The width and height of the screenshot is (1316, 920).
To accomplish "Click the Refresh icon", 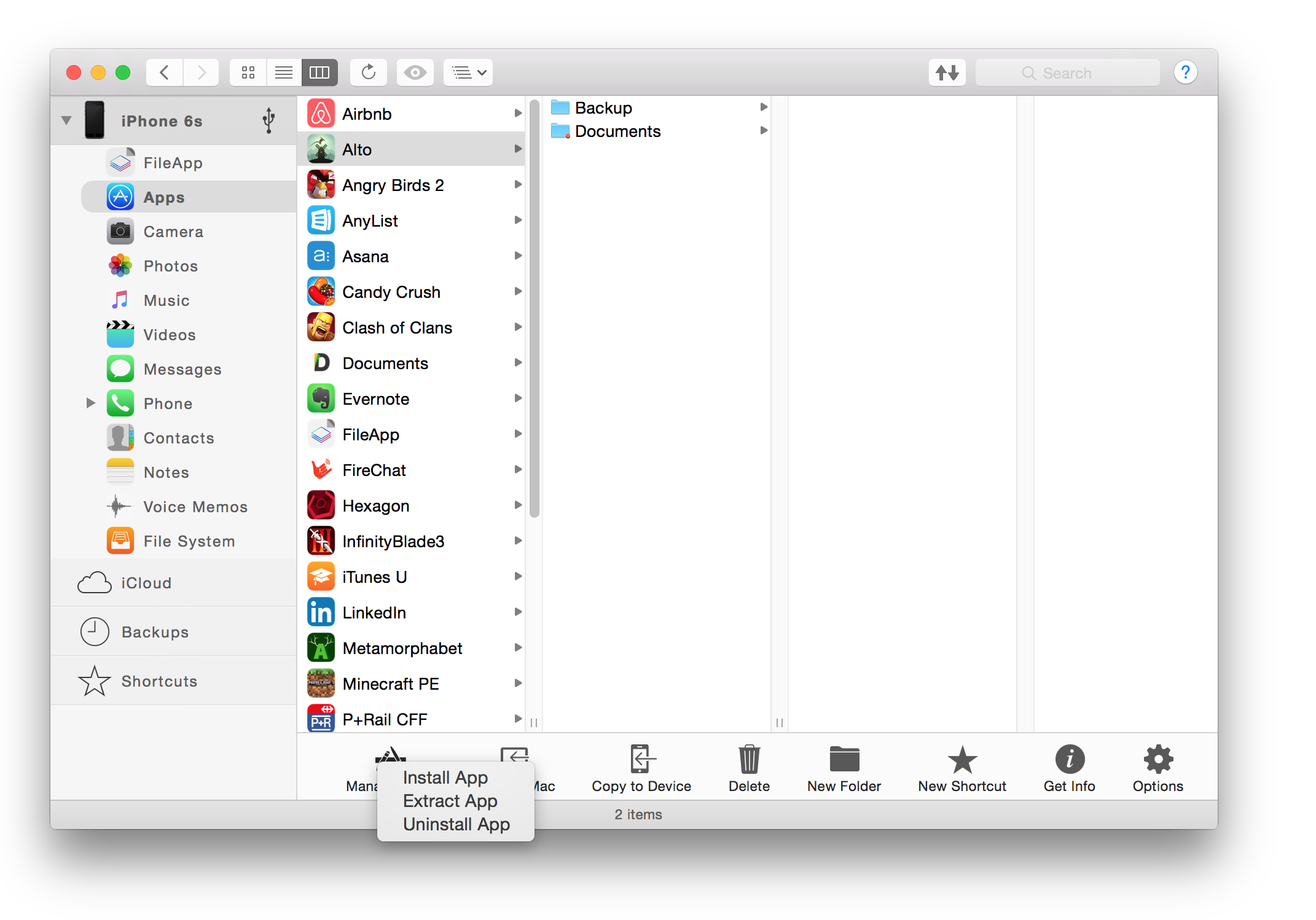I will click(369, 73).
